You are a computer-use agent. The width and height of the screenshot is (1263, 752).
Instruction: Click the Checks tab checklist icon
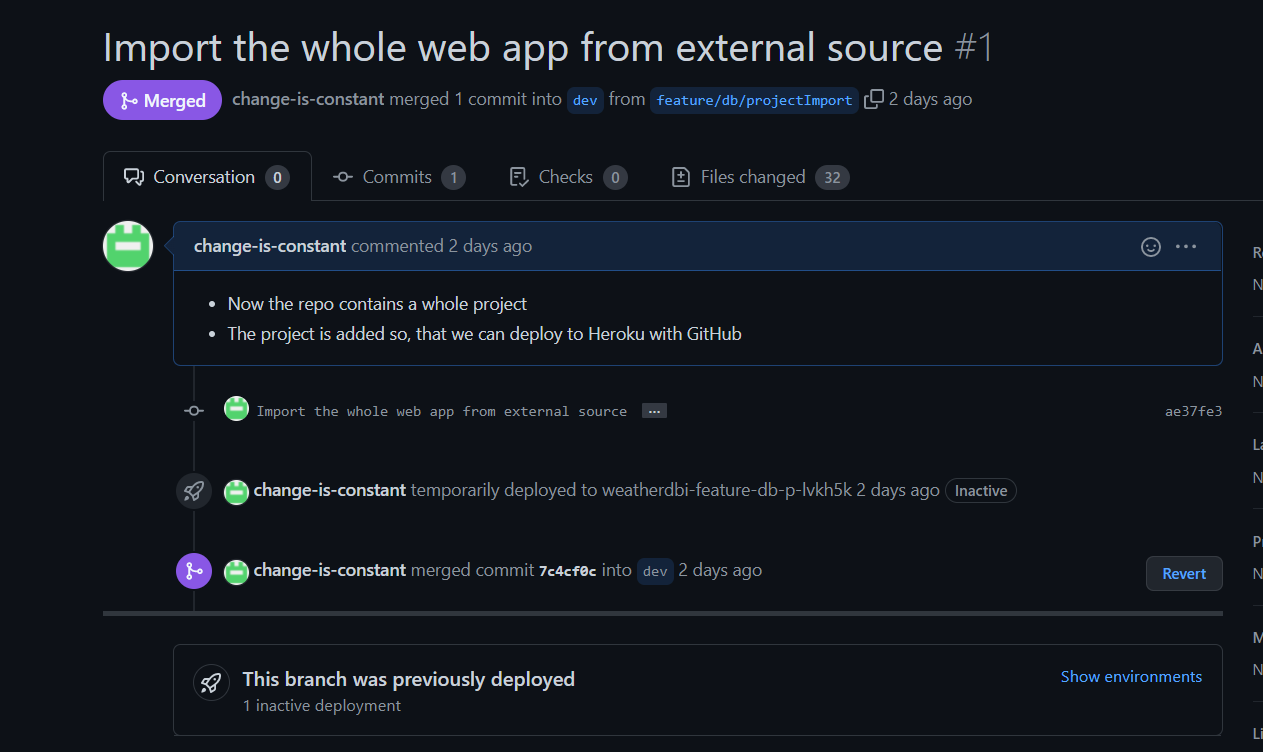pos(519,177)
